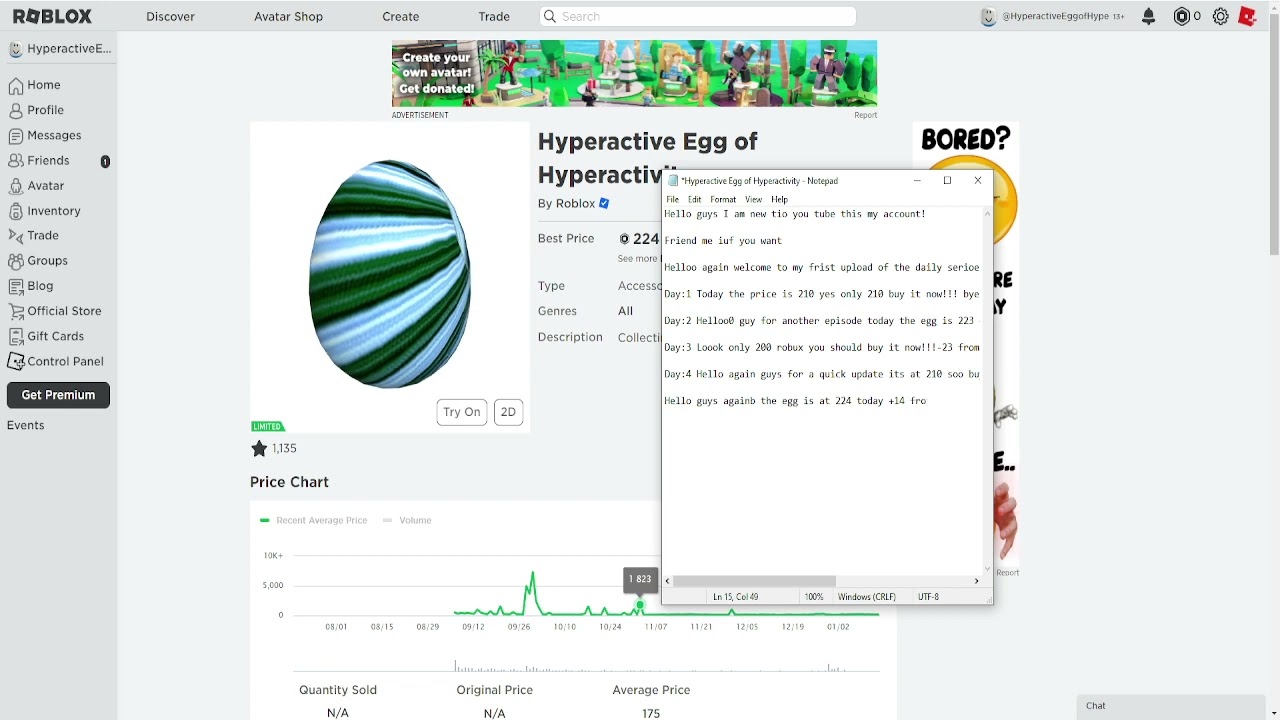Click the top banner advertisement image
Viewport: 1280px width, 720px height.
click(634, 73)
